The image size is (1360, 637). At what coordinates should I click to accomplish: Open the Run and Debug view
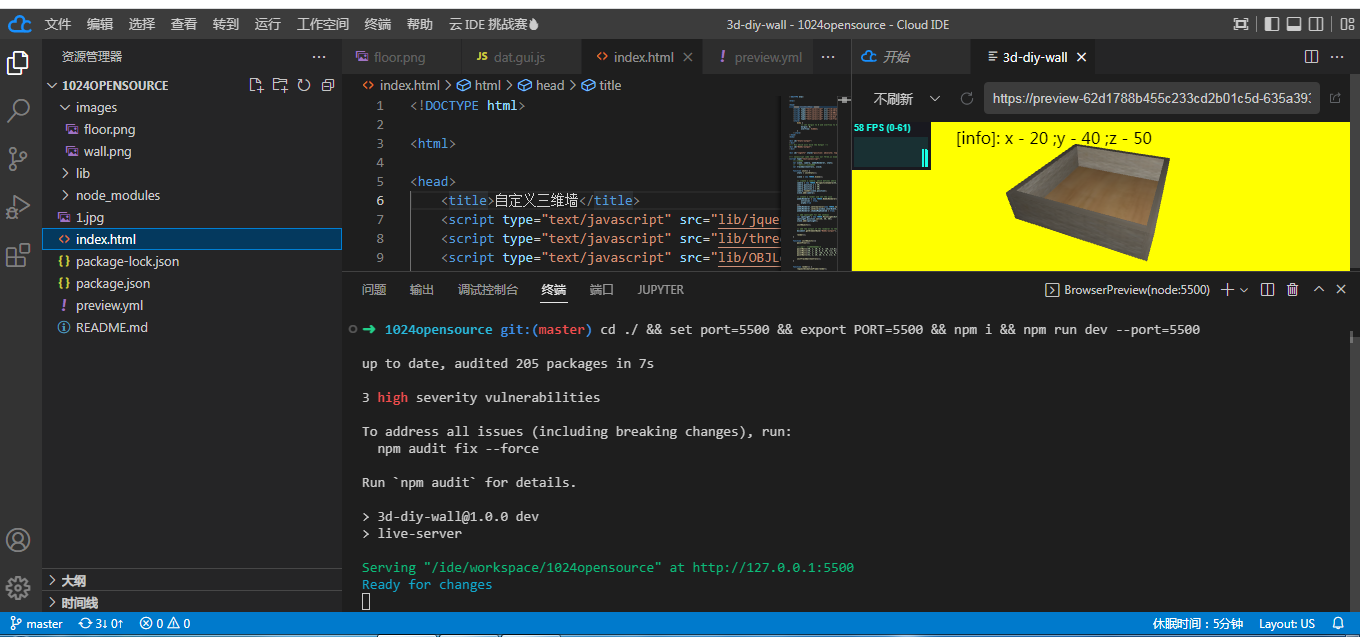(18, 207)
